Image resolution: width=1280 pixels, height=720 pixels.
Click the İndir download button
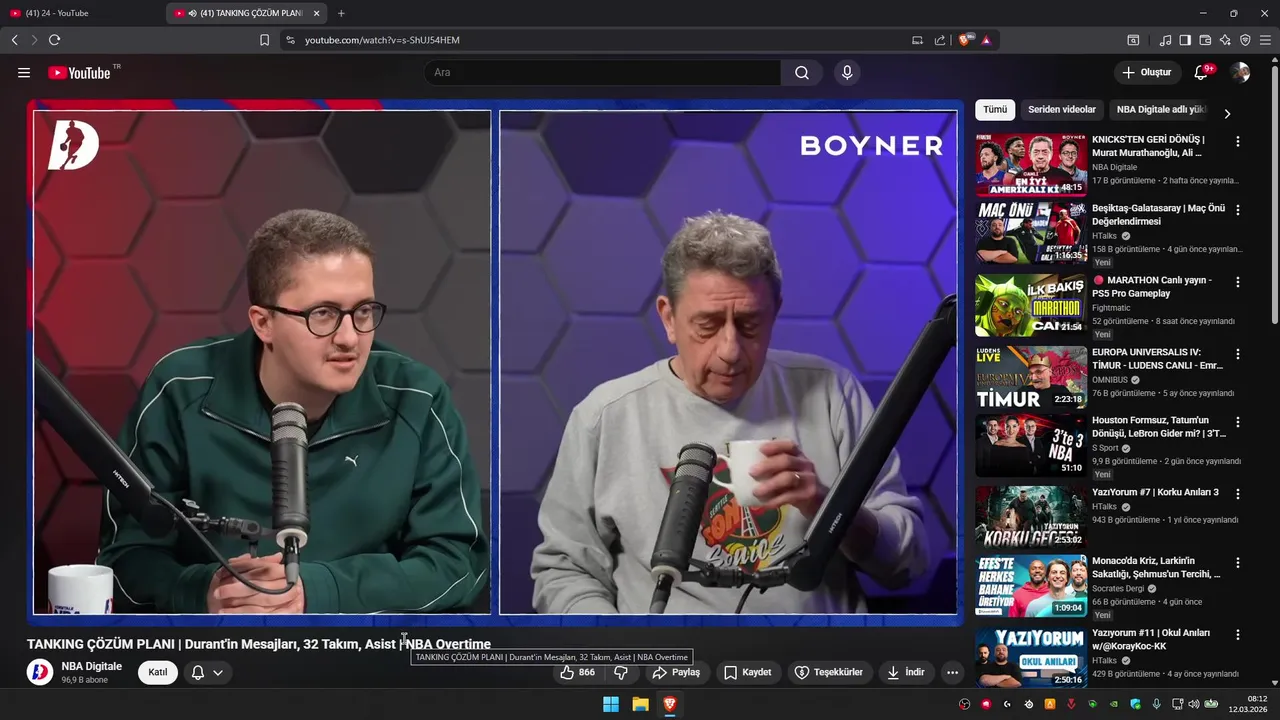(906, 672)
